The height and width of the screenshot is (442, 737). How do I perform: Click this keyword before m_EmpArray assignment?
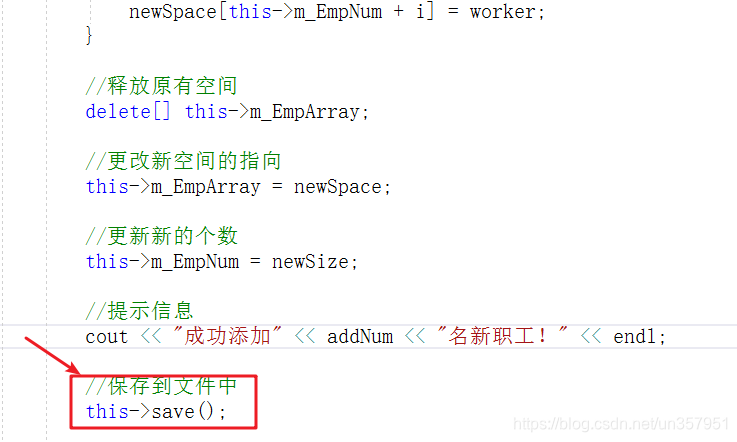(107, 187)
